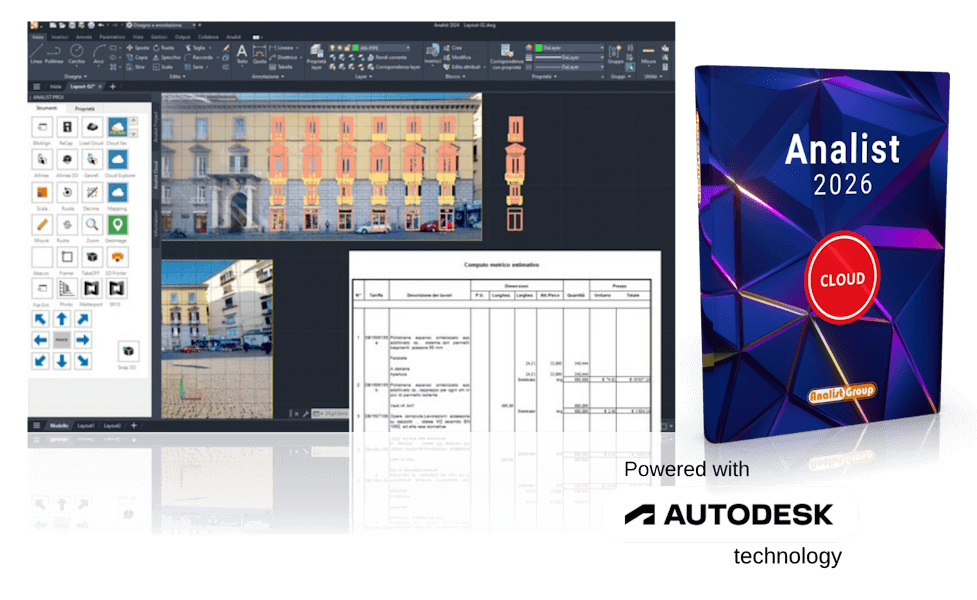Open the Parametrica ribbon tab
This screenshot has width=977, height=600.
[112, 37]
